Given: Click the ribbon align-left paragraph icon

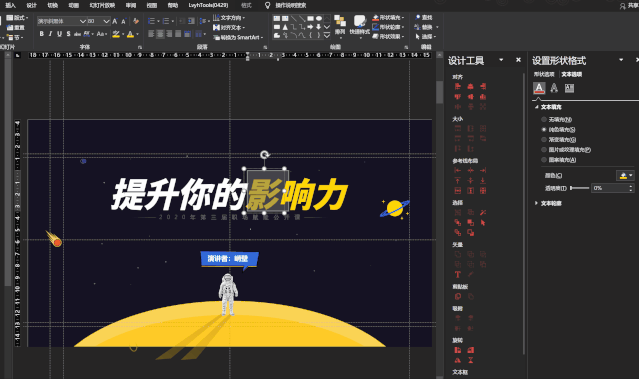Looking at the screenshot, I should (x=151, y=34).
